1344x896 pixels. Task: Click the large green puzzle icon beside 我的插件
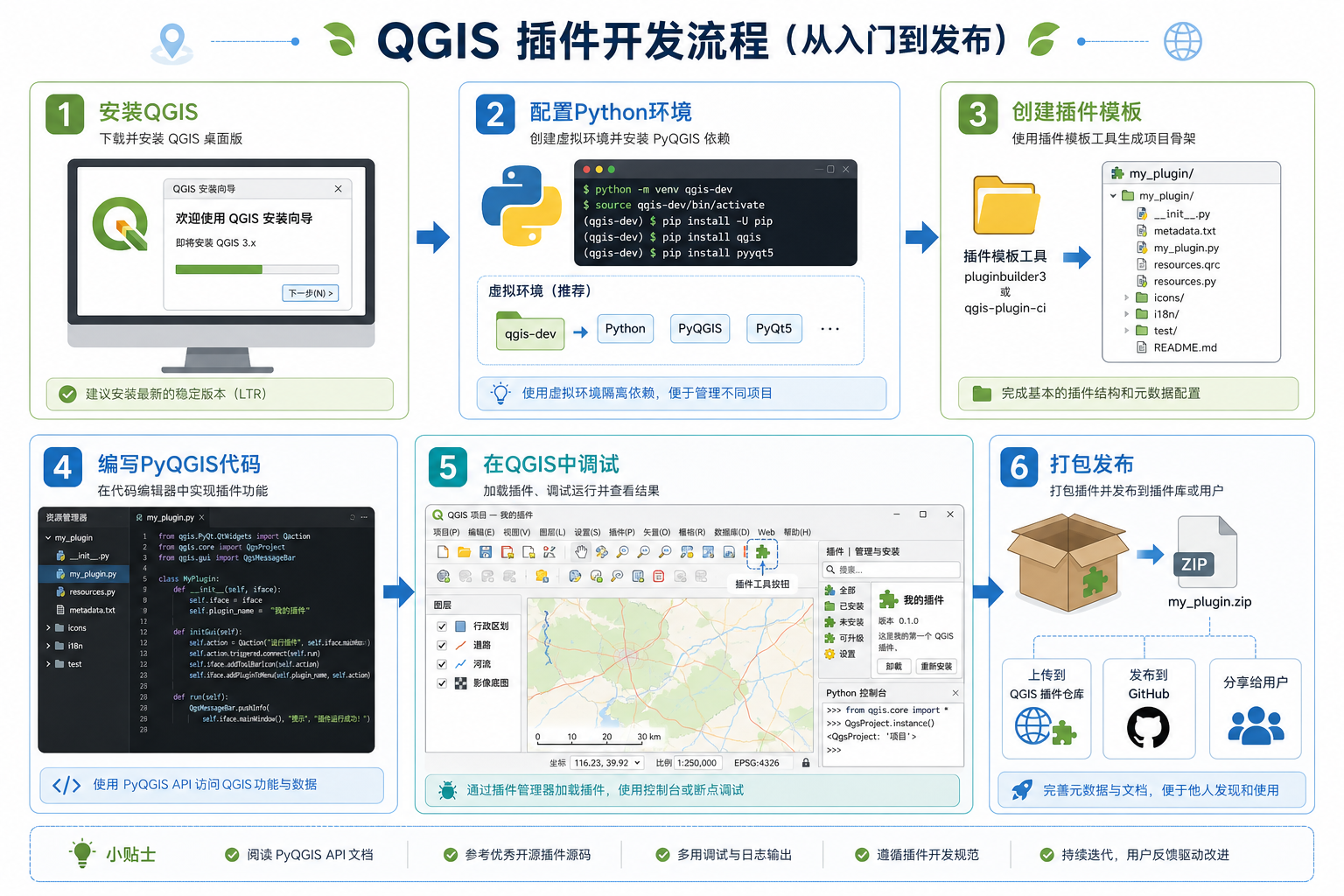pyautogui.click(x=888, y=599)
